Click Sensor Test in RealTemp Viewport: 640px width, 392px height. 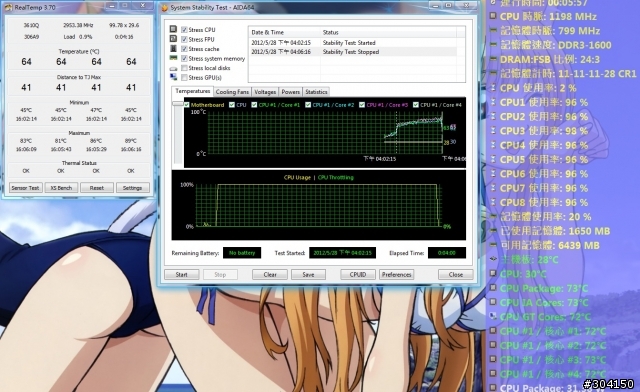(x=25, y=188)
